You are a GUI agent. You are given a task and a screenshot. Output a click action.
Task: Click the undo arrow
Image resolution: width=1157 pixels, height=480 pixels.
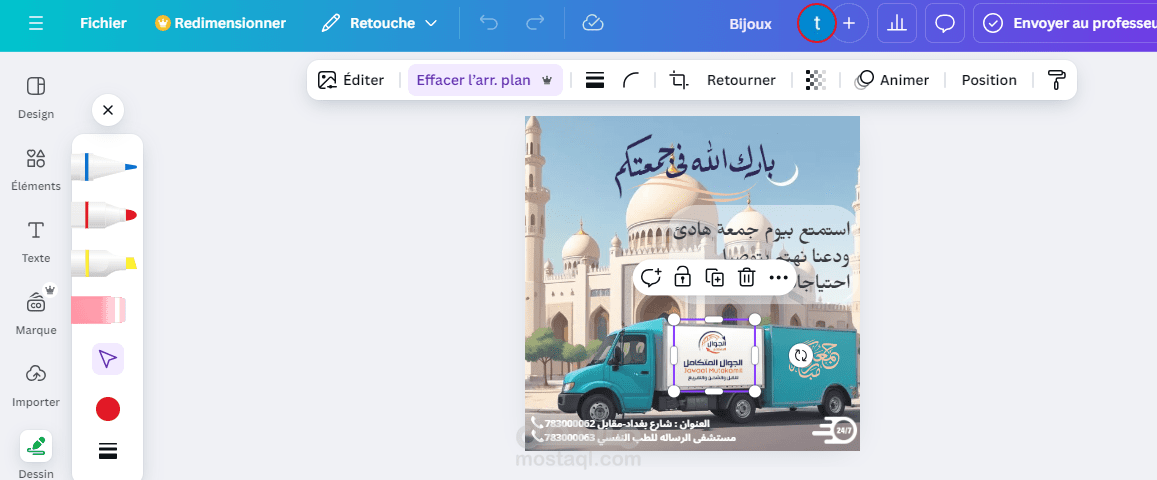(x=488, y=24)
